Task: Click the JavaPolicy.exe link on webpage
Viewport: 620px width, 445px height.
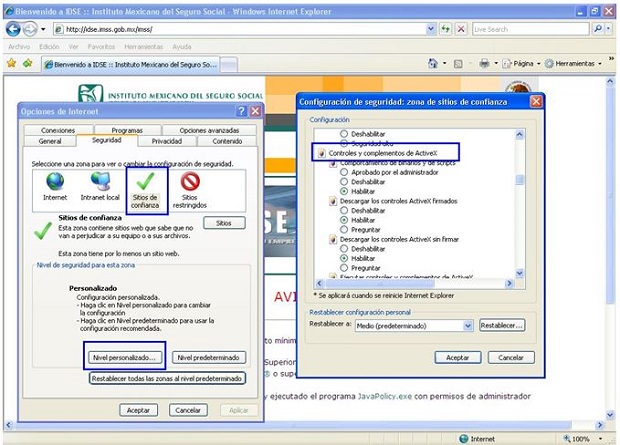Action: point(385,396)
